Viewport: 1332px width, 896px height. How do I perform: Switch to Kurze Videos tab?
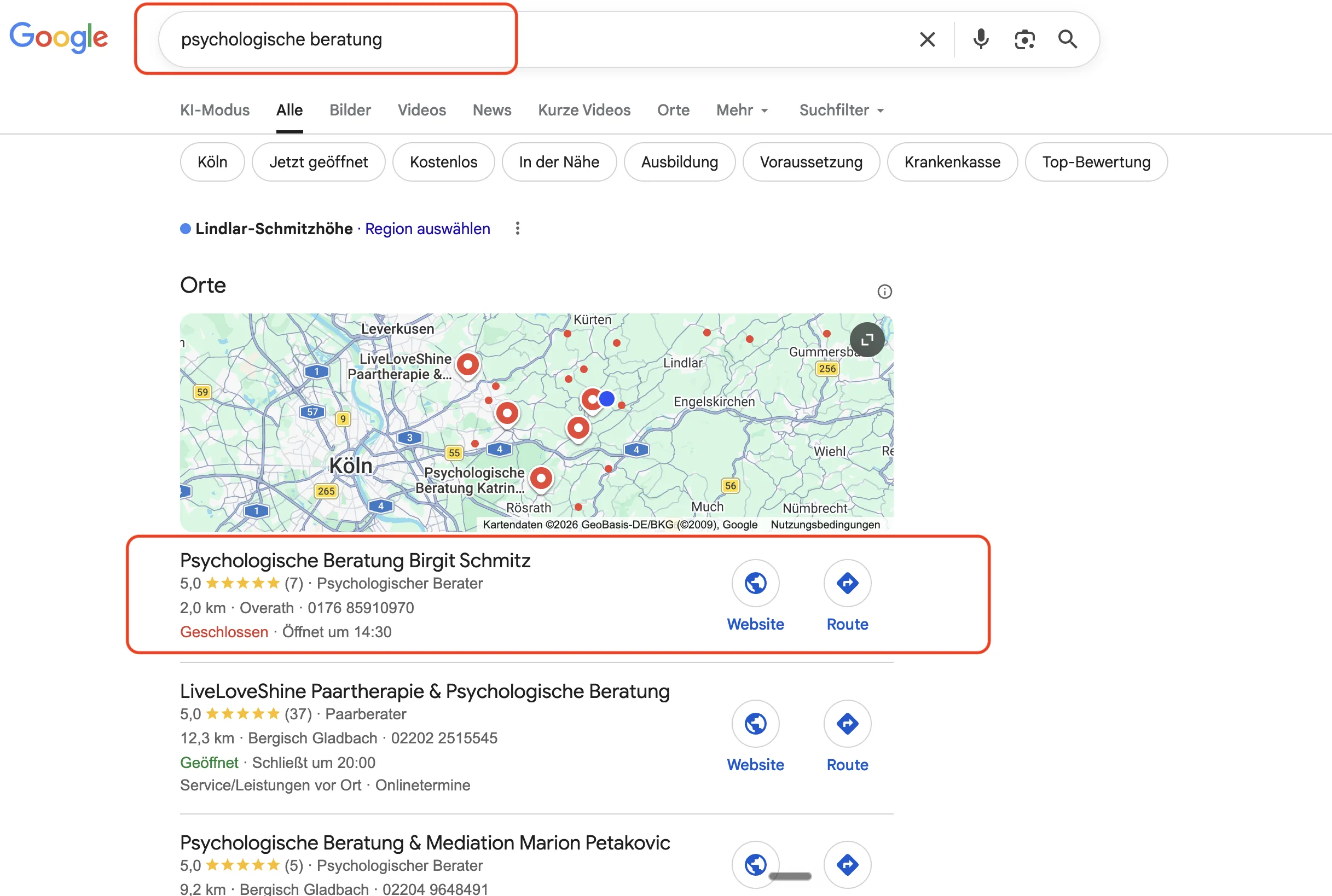point(584,110)
